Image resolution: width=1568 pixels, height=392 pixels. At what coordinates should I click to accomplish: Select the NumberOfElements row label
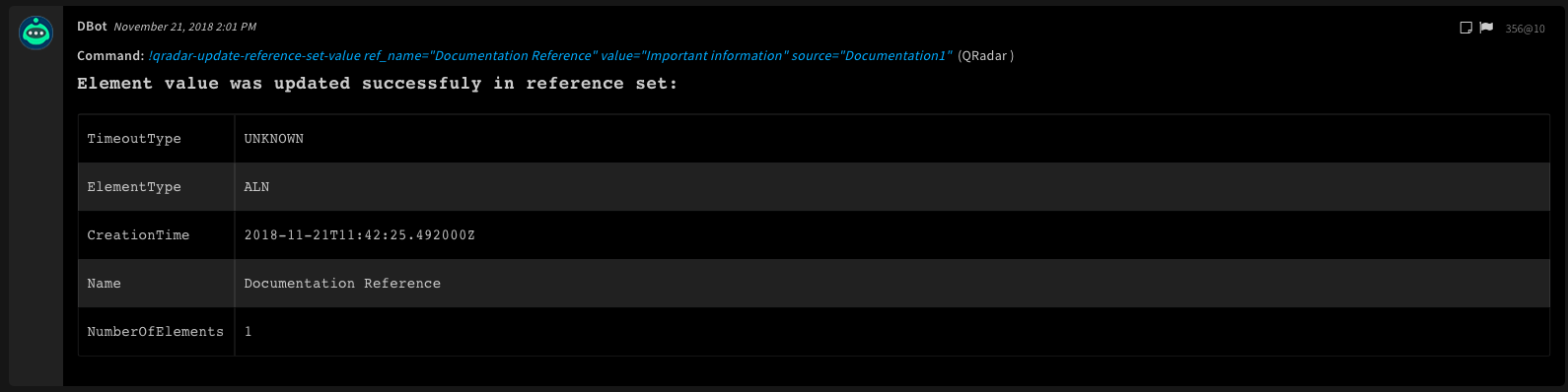pos(156,332)
